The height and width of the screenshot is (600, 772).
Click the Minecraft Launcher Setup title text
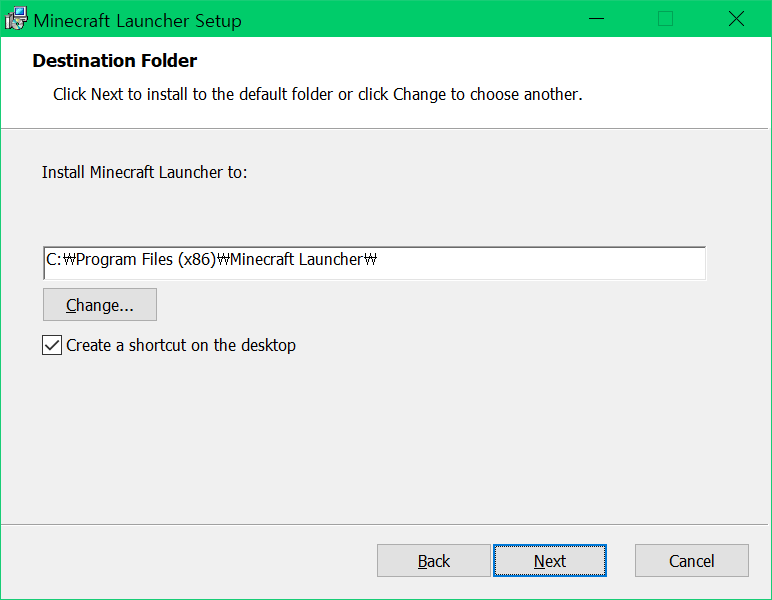coord(138,21)
